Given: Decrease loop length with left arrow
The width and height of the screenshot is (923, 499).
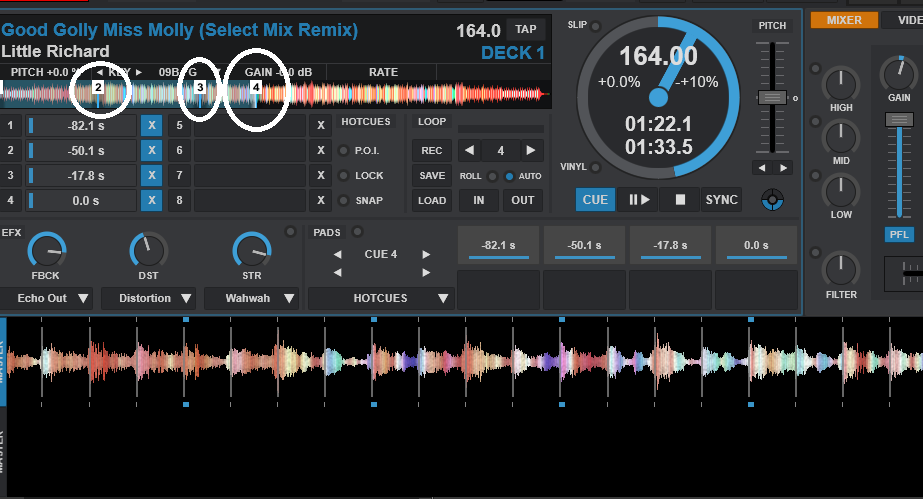Looking at the screenshot, I should pos(469,151).
